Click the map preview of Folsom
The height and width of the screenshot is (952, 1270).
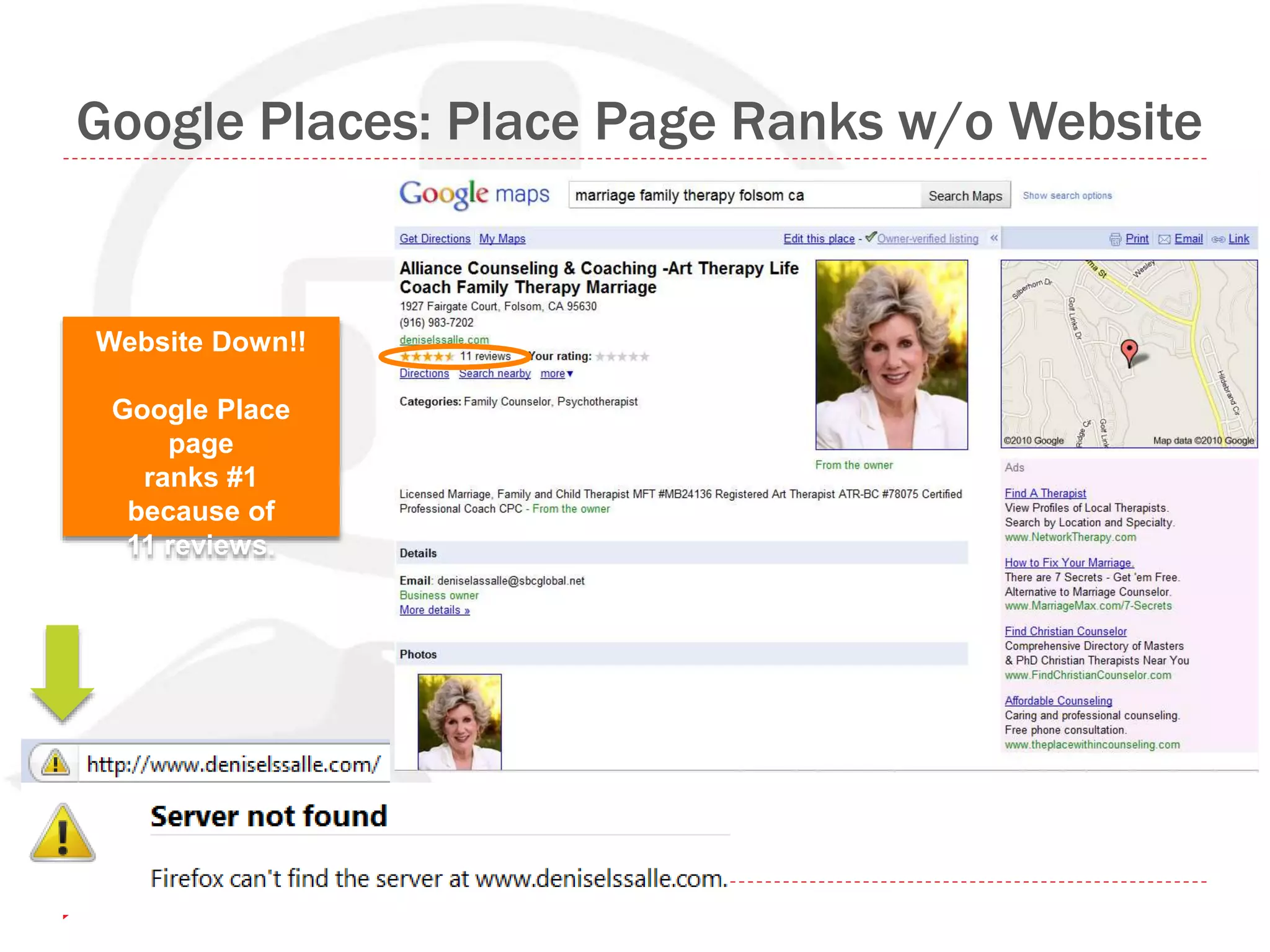coord(1129,353)
